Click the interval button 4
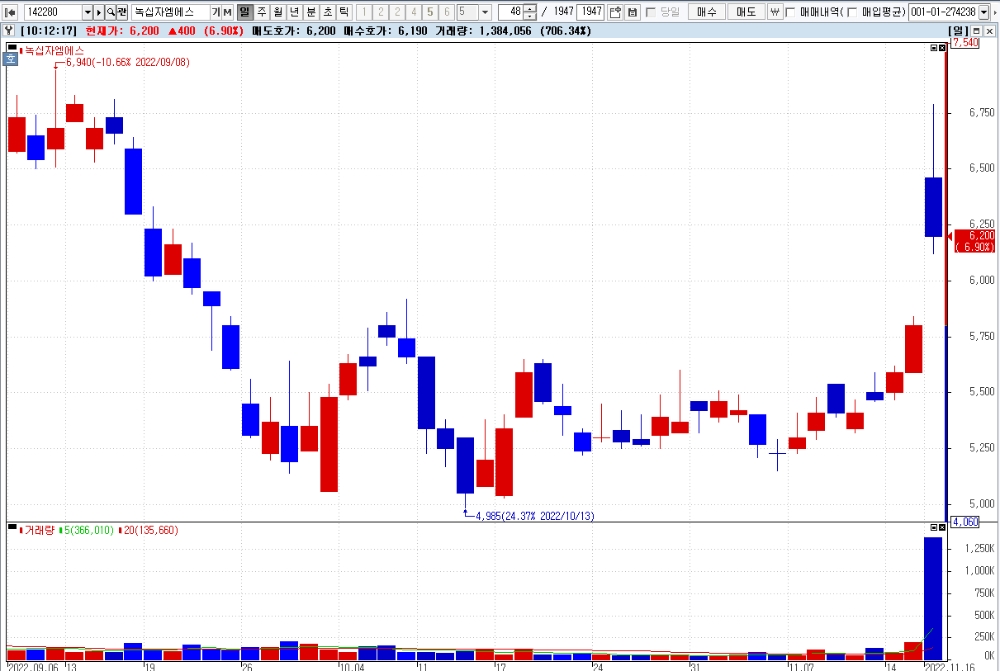This screenshot has height=671, width=1000. pyautogui.click(x=413, y=11)
